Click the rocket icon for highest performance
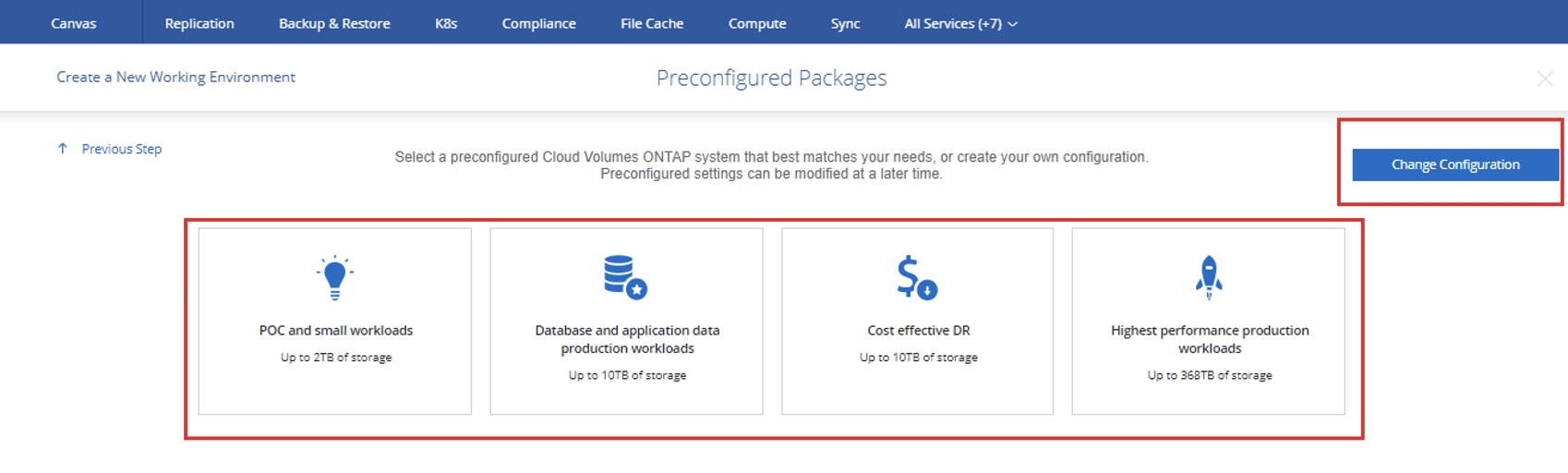1568x473 pixels. pyautogui.click(x=1209, y=277)
